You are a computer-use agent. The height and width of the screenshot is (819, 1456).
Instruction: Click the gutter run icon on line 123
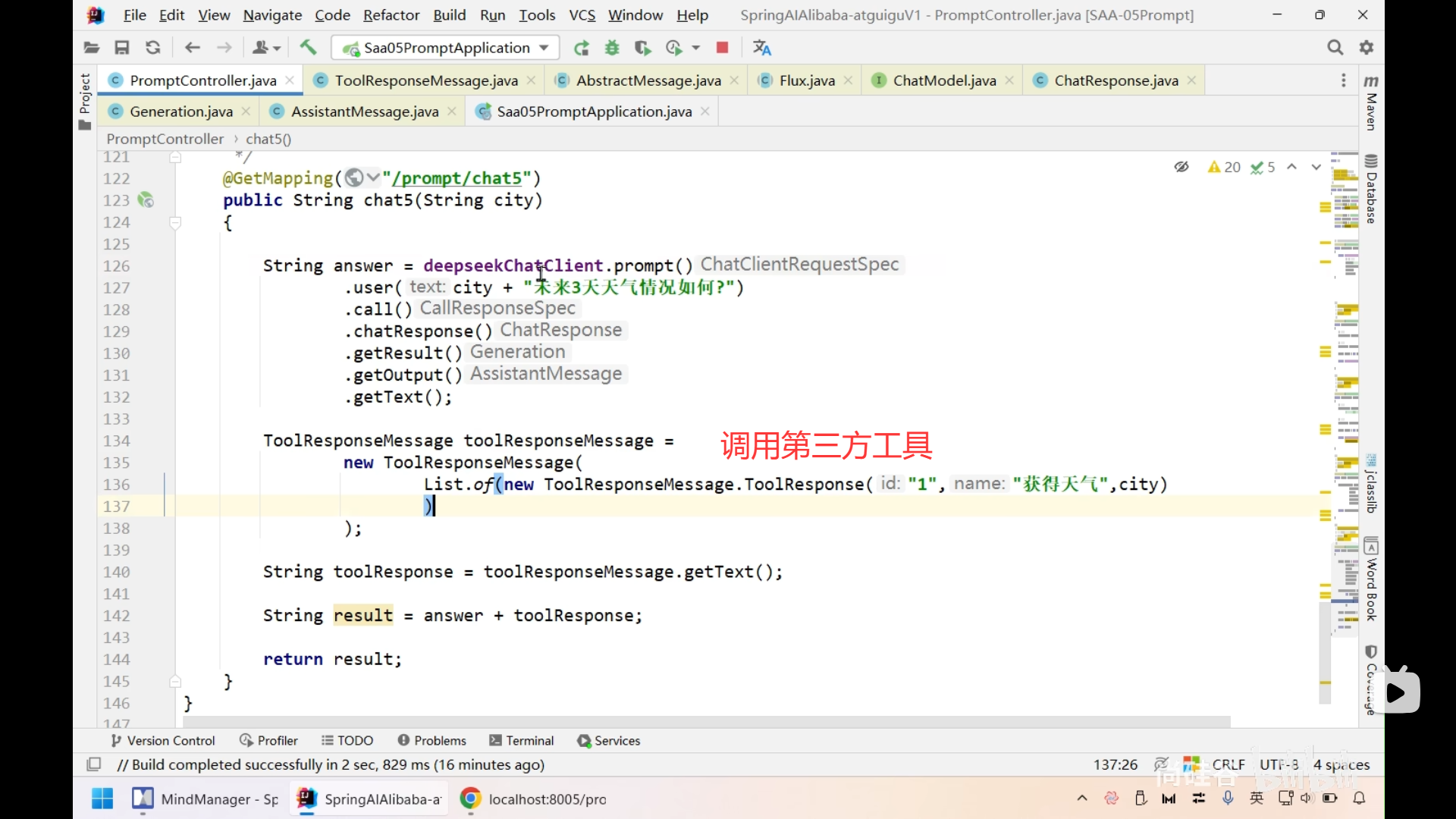click(146, 200)
